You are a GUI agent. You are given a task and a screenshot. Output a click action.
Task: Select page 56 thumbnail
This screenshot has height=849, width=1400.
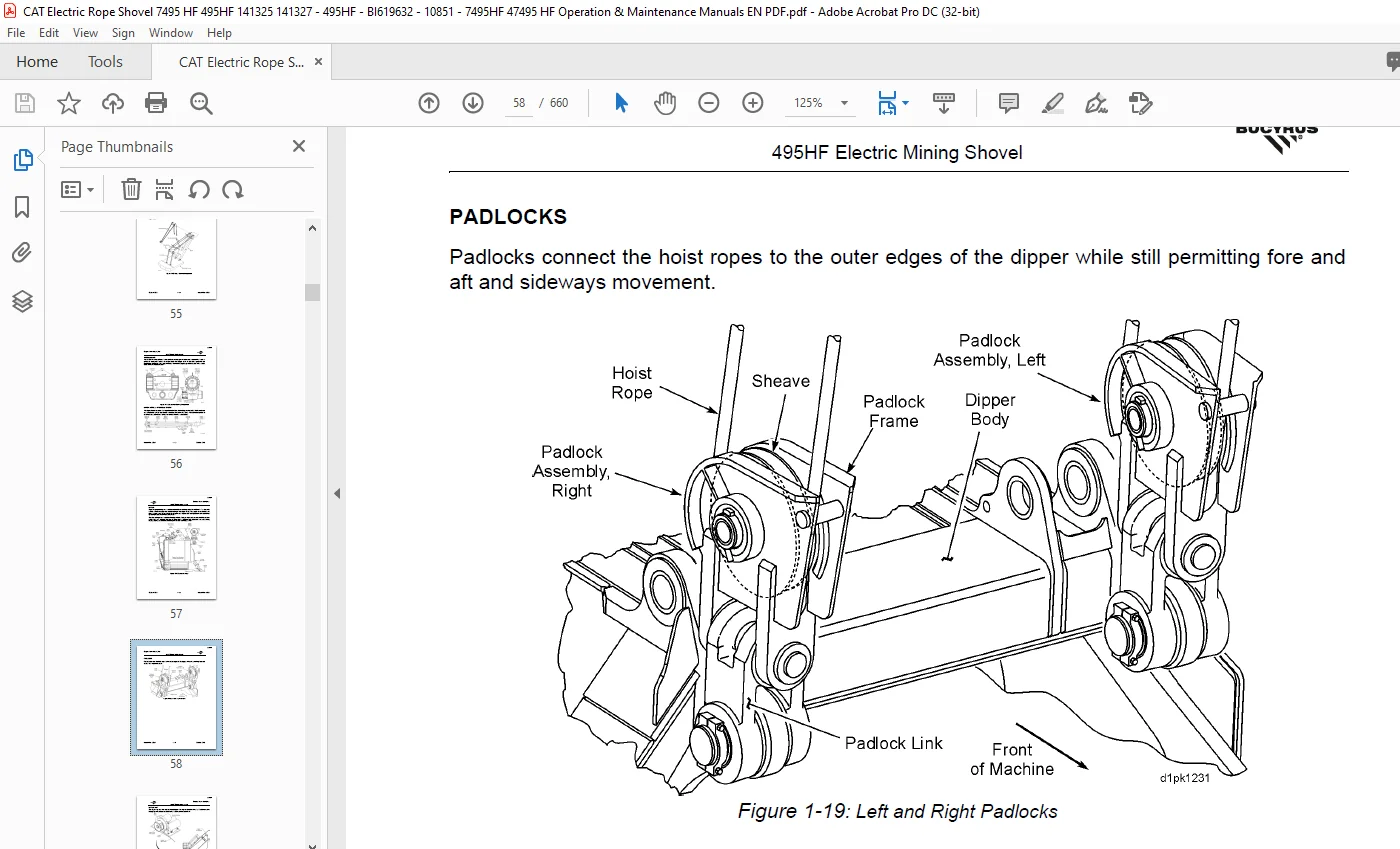(x=176, y=398)
